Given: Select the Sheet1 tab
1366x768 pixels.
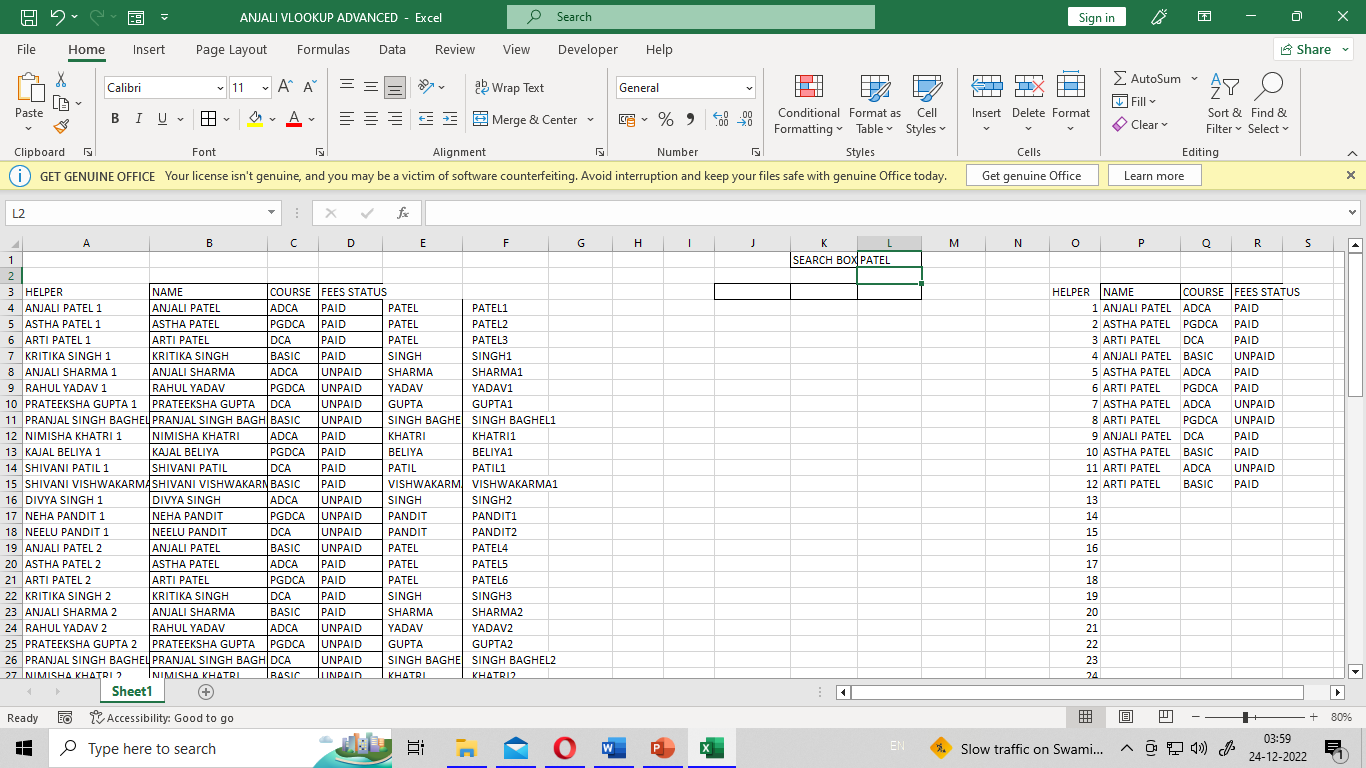Looking at the screenshot, I should tap(132, 691).
